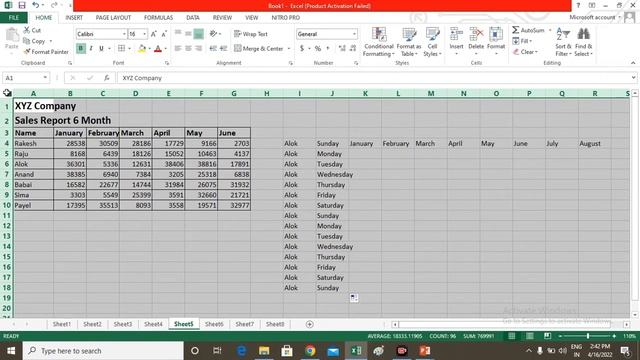Image resolution: width=640 pixels, height=360 pixels.
Task: Open the Calibri font name dropdown
Action: coord(124,34)
